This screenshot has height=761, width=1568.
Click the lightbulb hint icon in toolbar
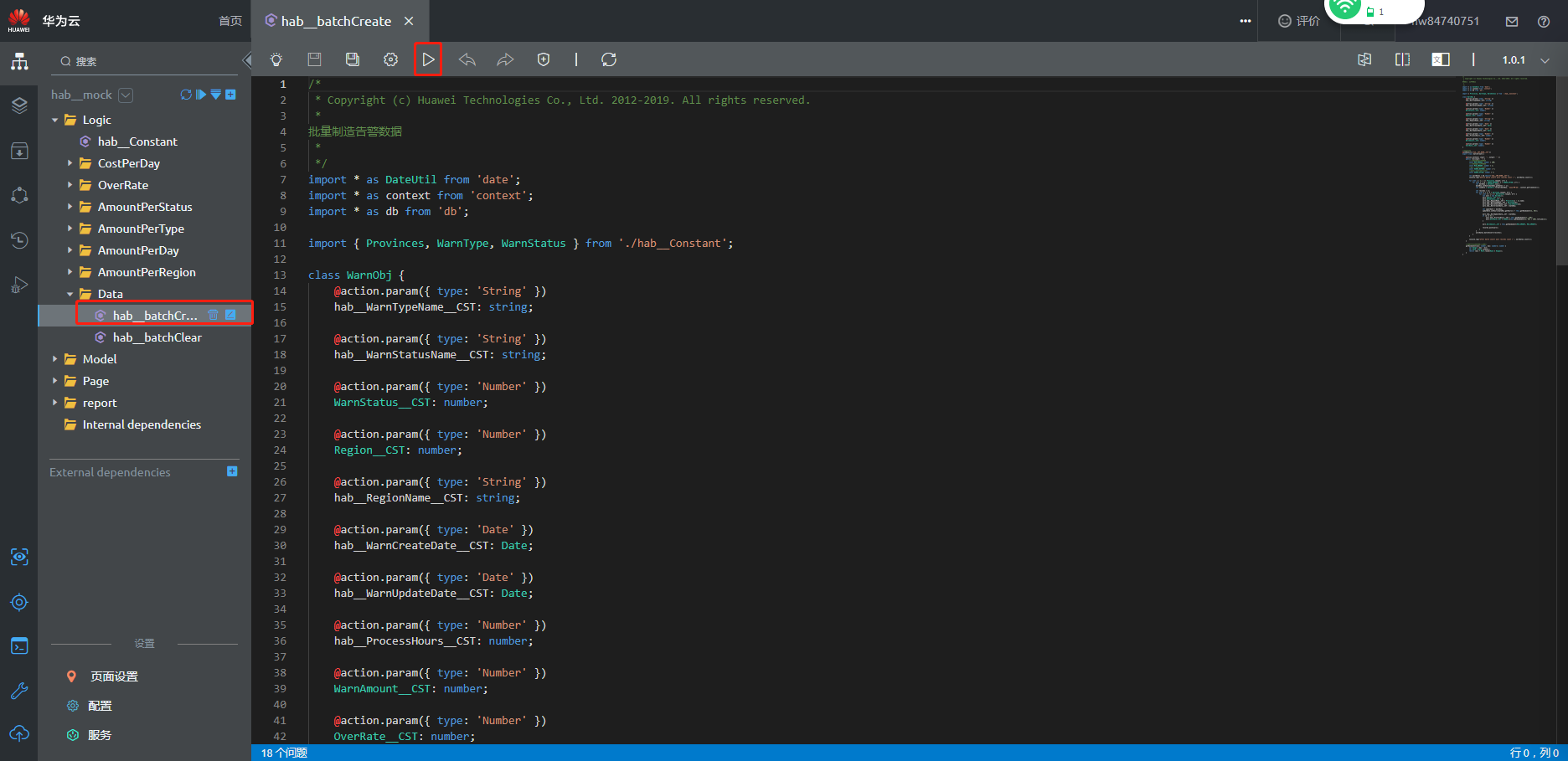[276, 59]
